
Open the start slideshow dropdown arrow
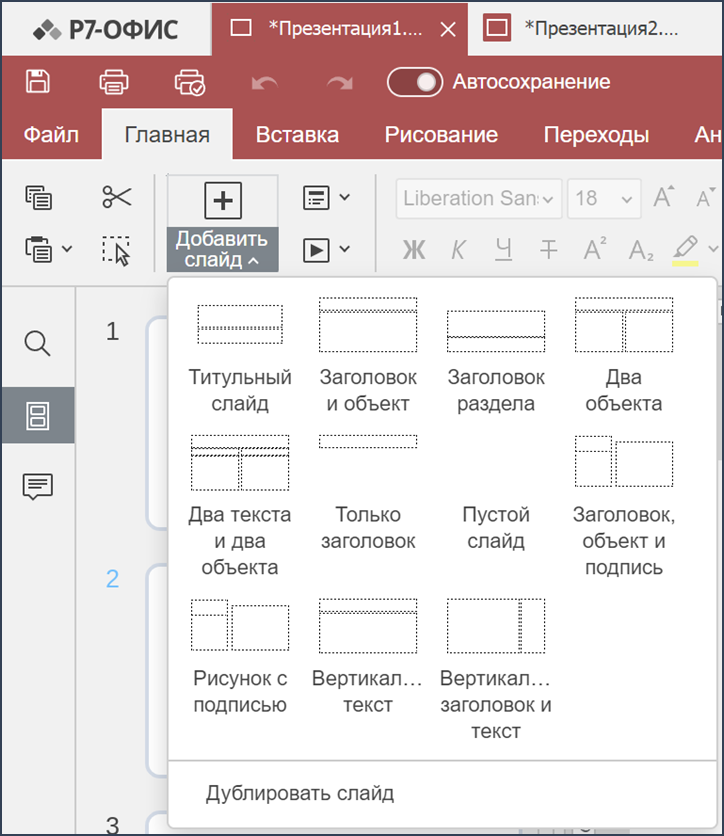(x=345, y=249)
